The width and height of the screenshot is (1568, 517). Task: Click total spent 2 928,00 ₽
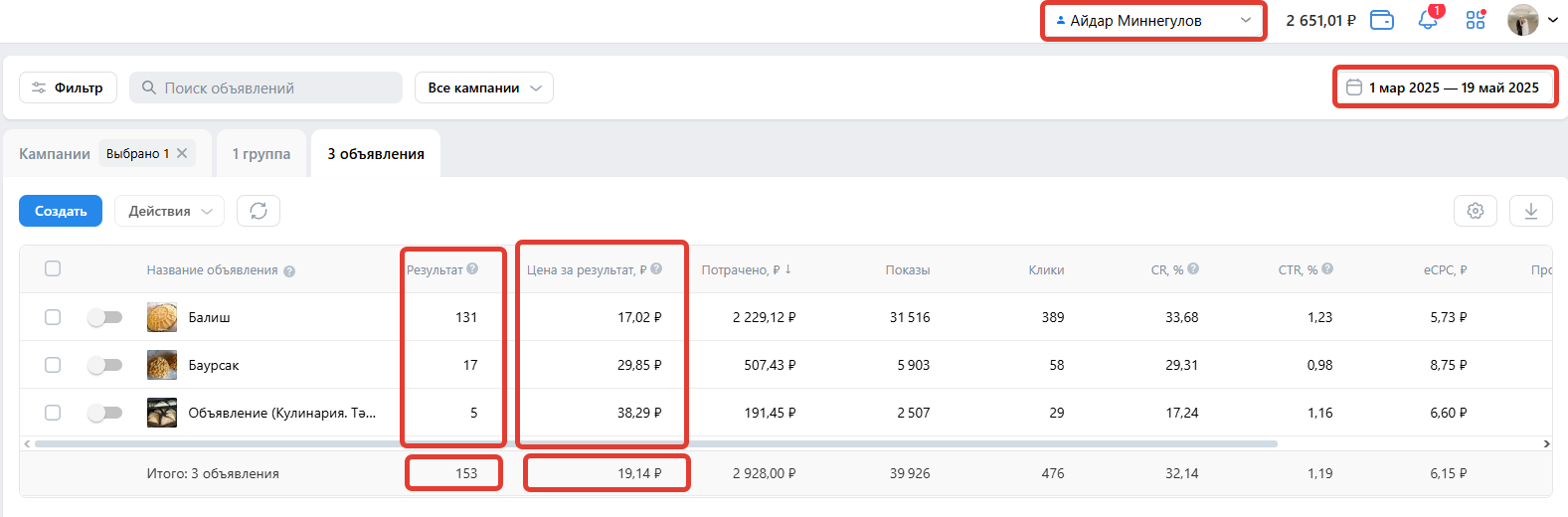pos(765,473)
